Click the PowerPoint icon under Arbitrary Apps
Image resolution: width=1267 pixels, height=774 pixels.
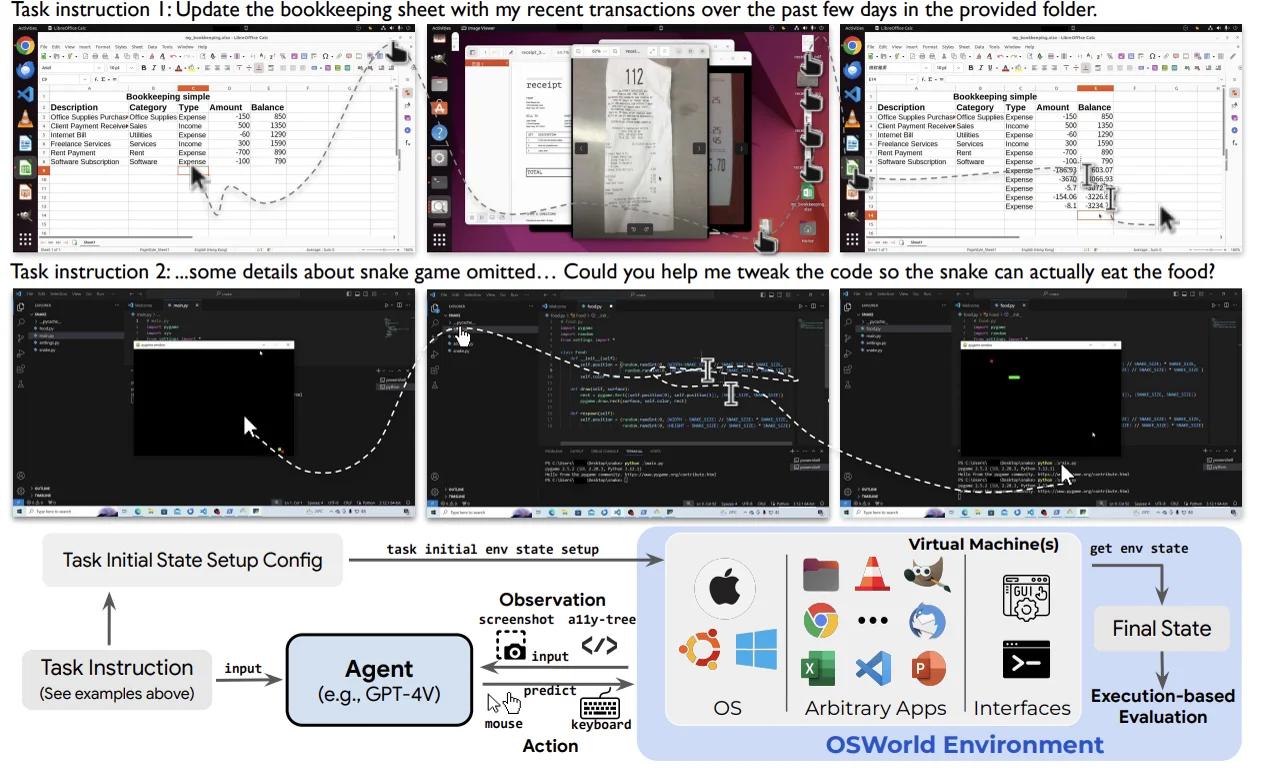(927, 668)
